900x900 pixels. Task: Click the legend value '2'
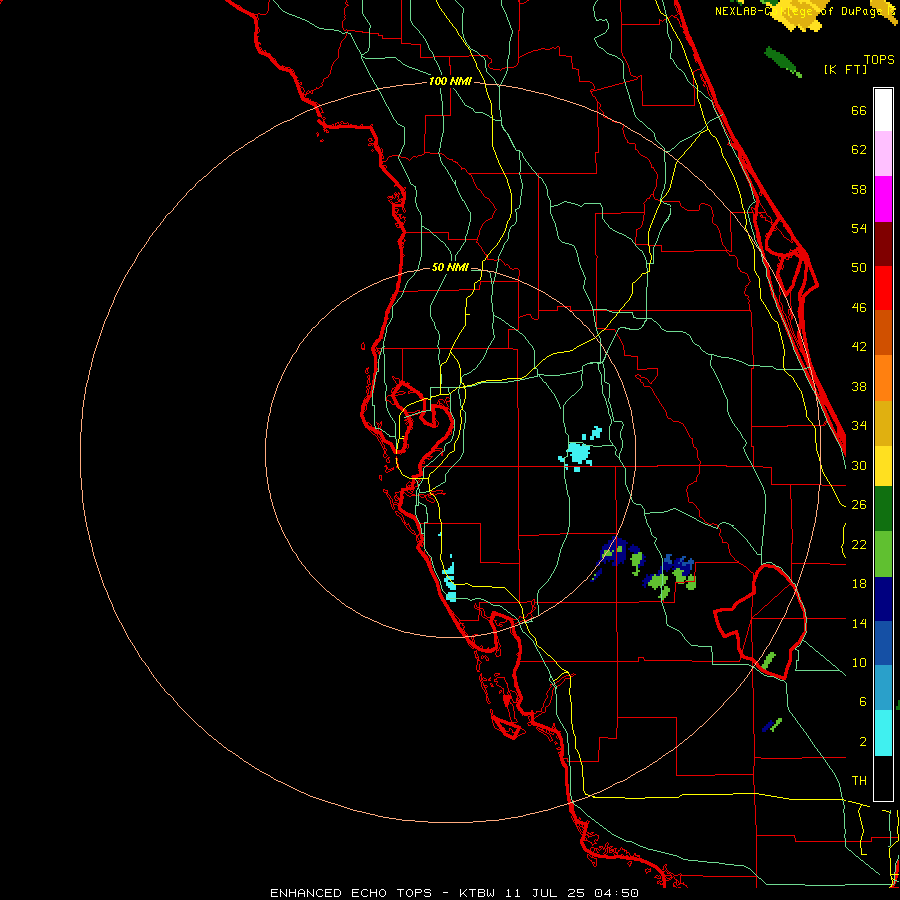(862, 742)
